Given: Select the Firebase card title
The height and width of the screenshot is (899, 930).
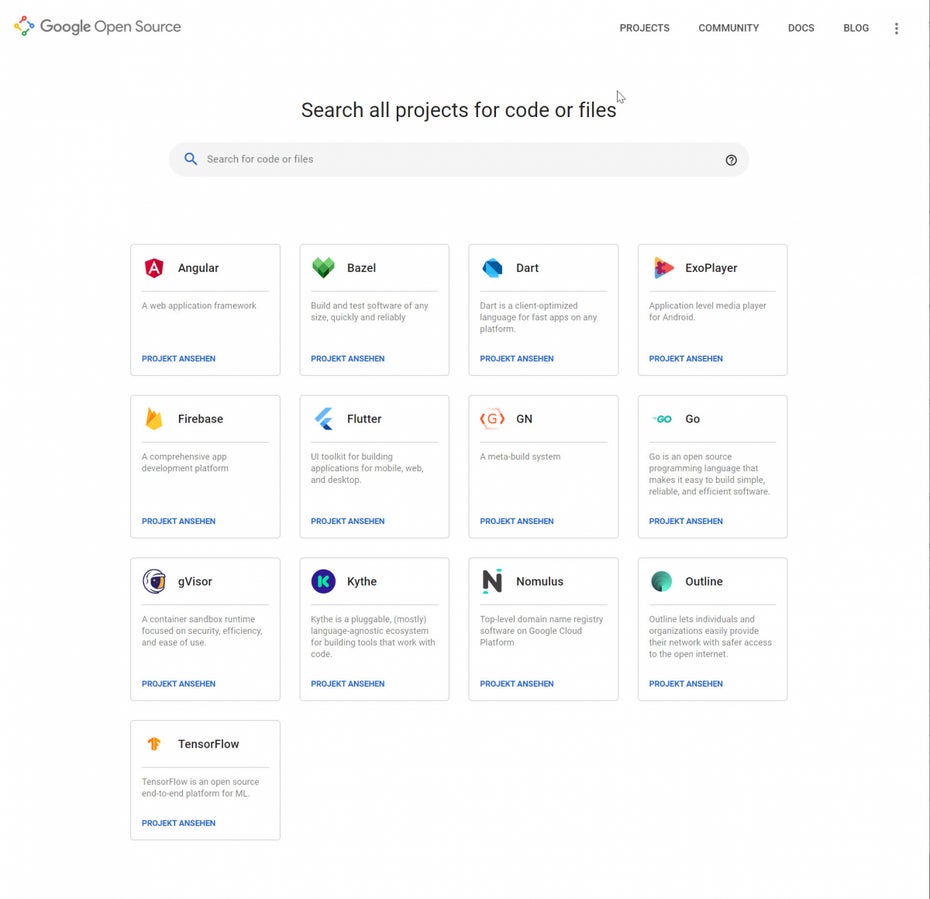Looking at the screenshot, I should click(200, 419).
